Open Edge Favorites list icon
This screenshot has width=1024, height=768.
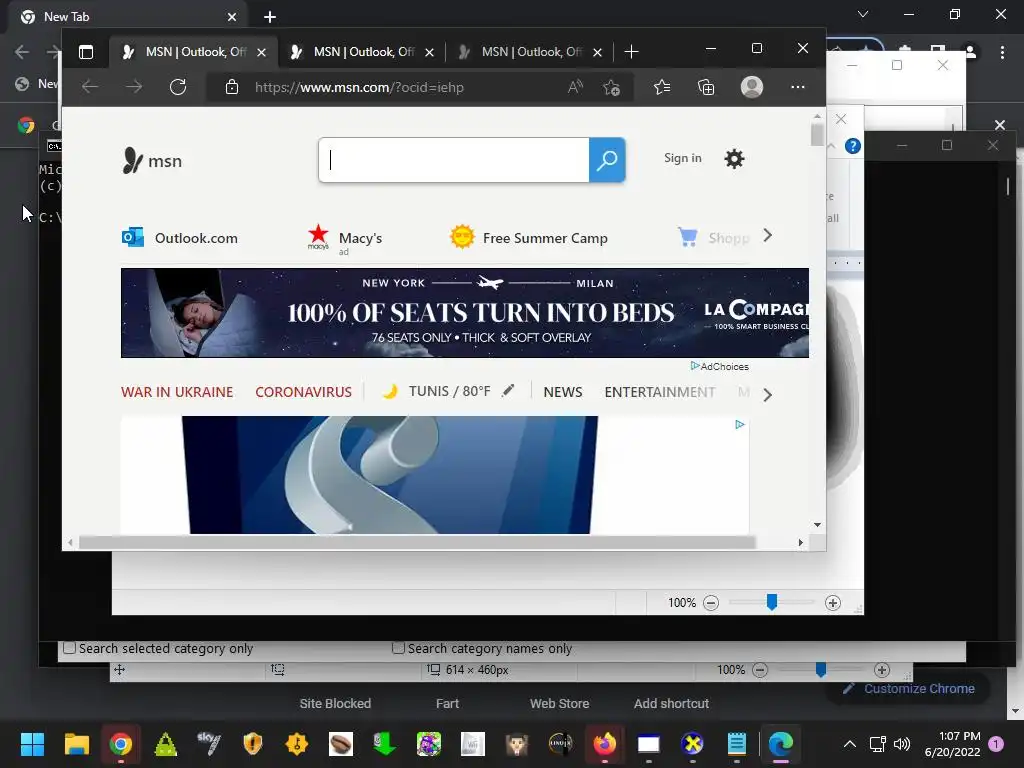[662, 87]
